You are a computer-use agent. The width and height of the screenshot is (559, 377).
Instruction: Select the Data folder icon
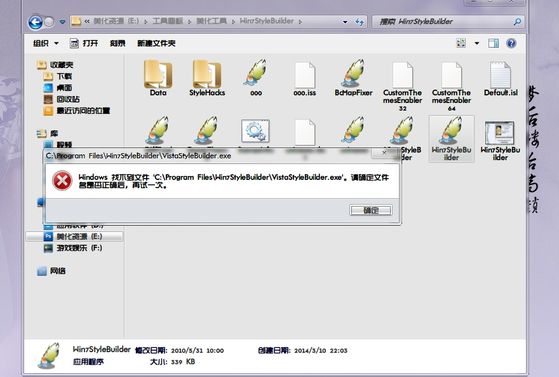point(158,74)
